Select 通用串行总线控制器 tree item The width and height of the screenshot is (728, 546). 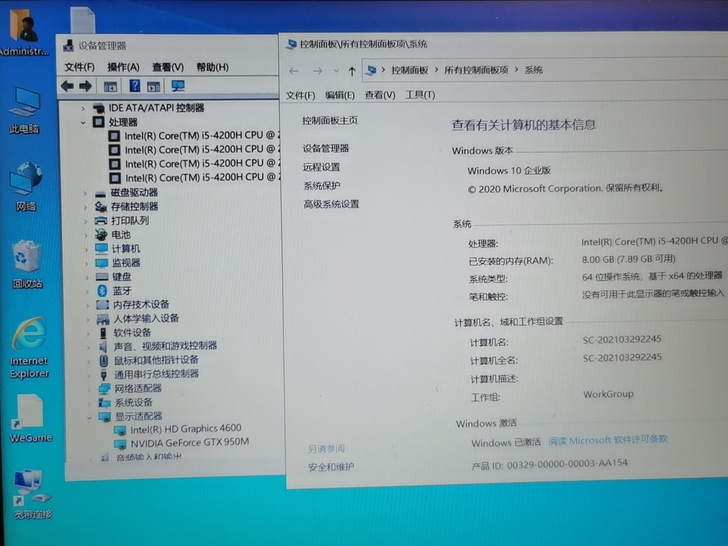tap(156, 374)
